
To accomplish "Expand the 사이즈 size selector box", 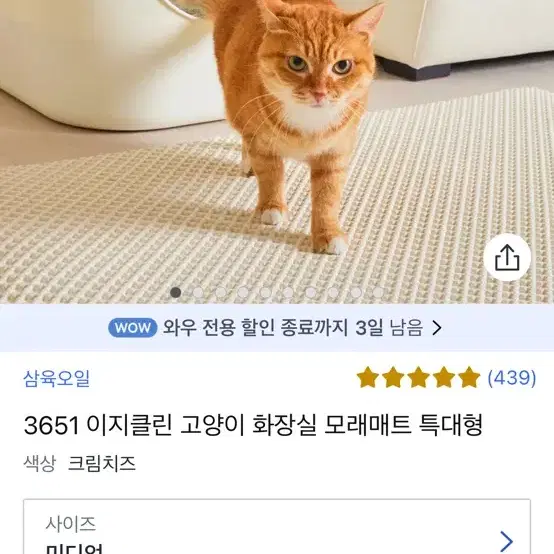I will click(x=277, y=526).
